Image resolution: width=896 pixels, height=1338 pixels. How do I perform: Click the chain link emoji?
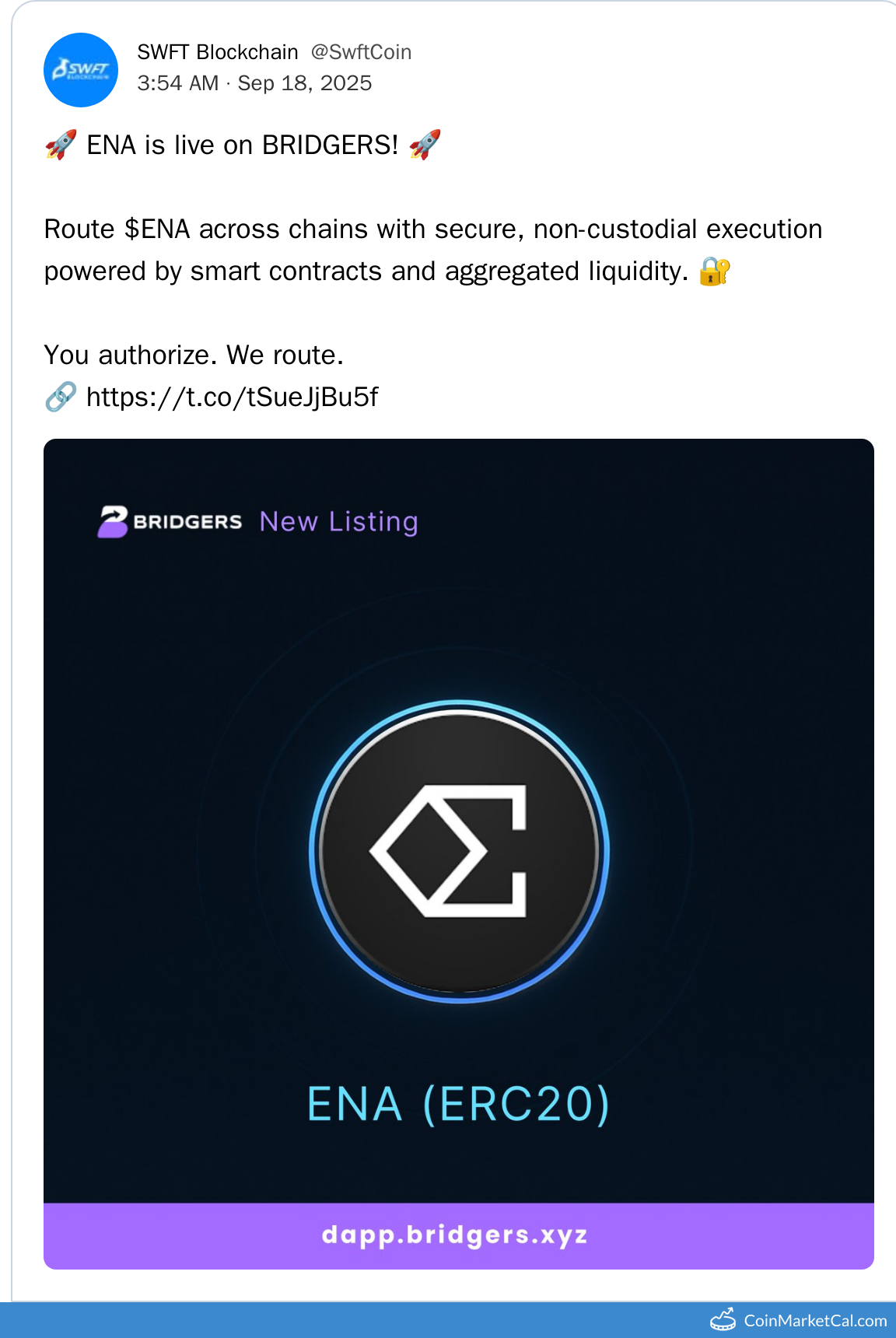click(61, 398)
